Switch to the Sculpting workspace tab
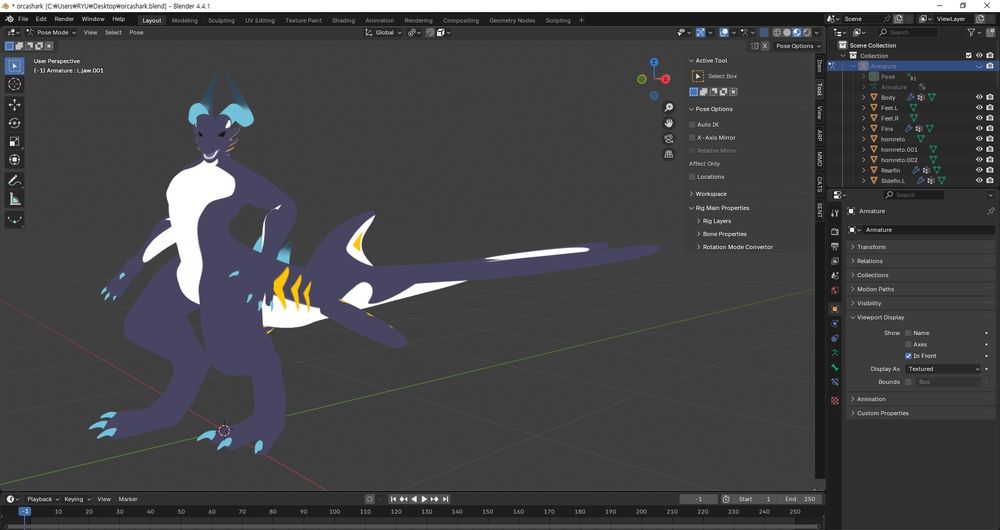 (x=221, y=20)
